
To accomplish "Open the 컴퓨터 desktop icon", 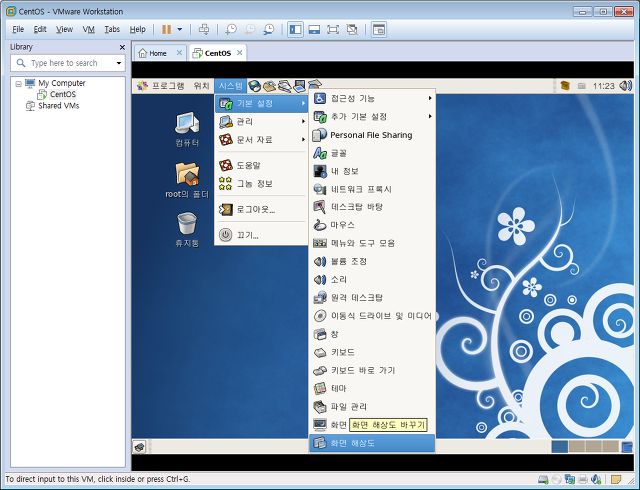I will [x=187, y=129].
